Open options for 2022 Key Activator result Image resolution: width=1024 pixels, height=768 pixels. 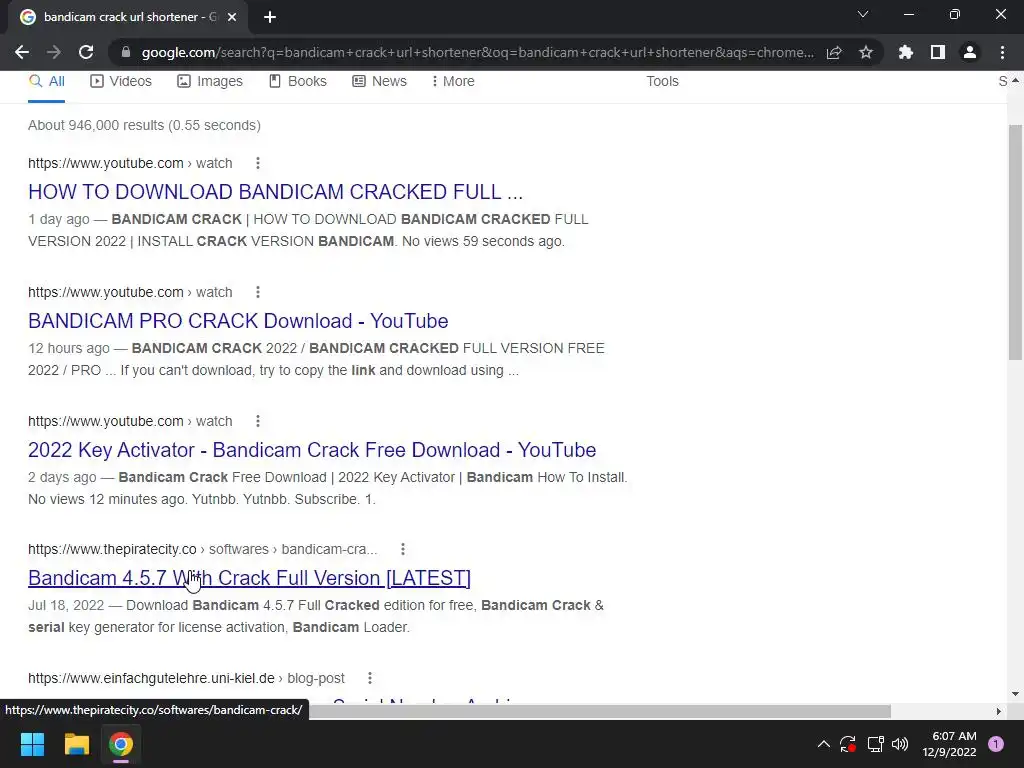point(258,421)
